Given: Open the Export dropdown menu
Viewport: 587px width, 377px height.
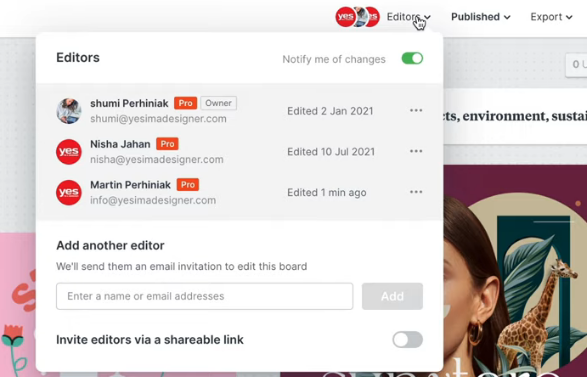Looking at the screenshot, I should 551,17.
